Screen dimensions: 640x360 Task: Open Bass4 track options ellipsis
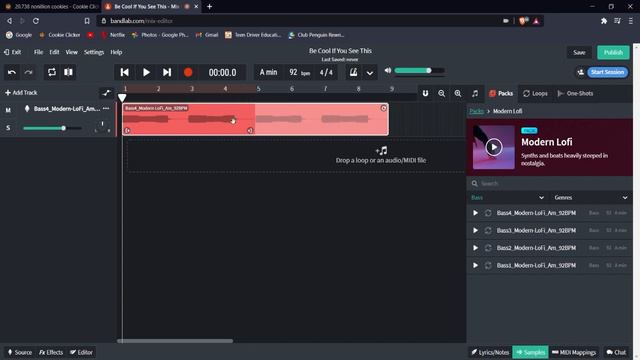point(106,109)
